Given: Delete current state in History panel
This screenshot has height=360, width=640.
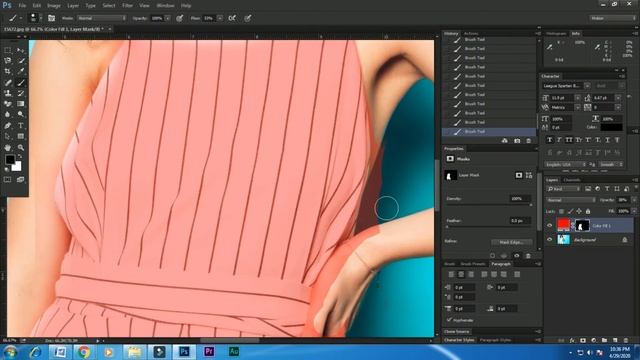Looking at the screenshot, I should (529, 141).
